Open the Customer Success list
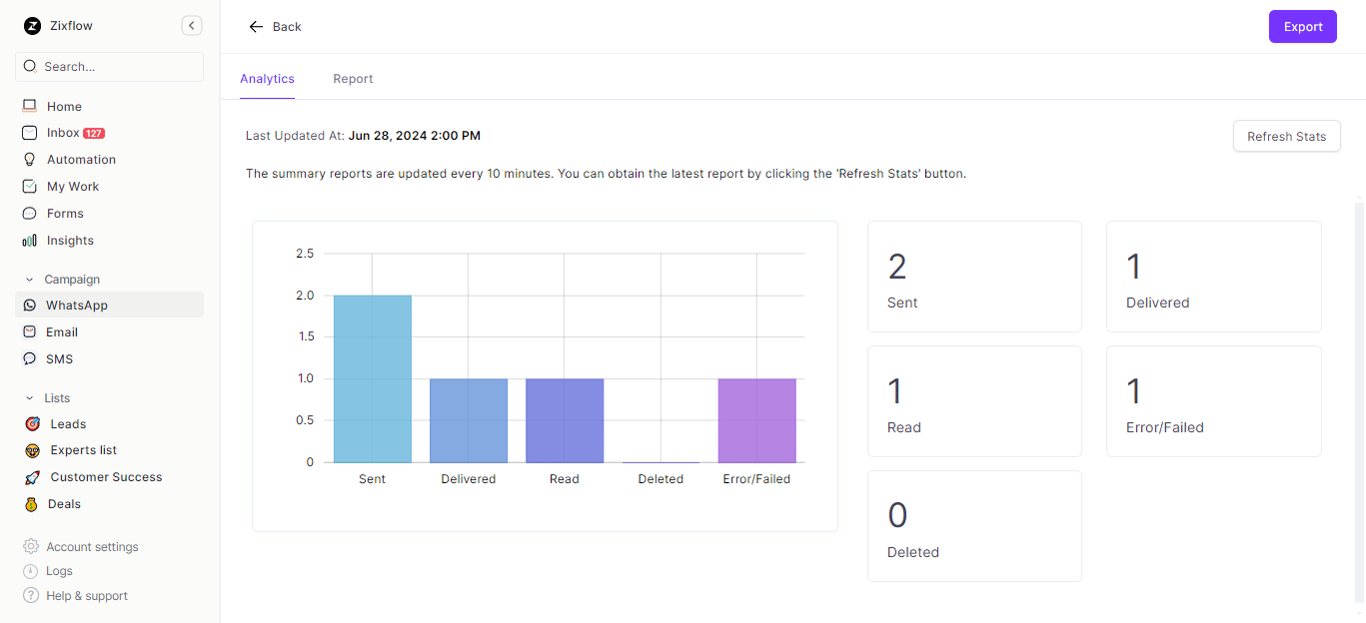Screen dimensions: 1366x623 coord(106,477)
